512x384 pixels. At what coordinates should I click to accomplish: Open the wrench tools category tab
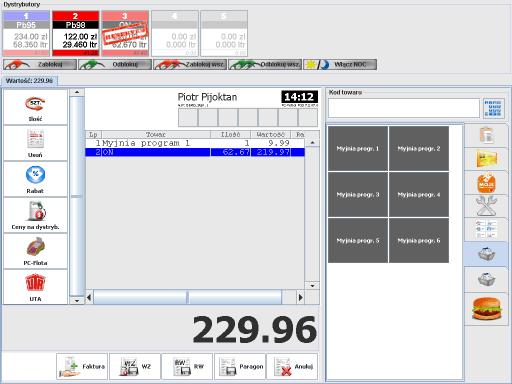pos(486,206)
